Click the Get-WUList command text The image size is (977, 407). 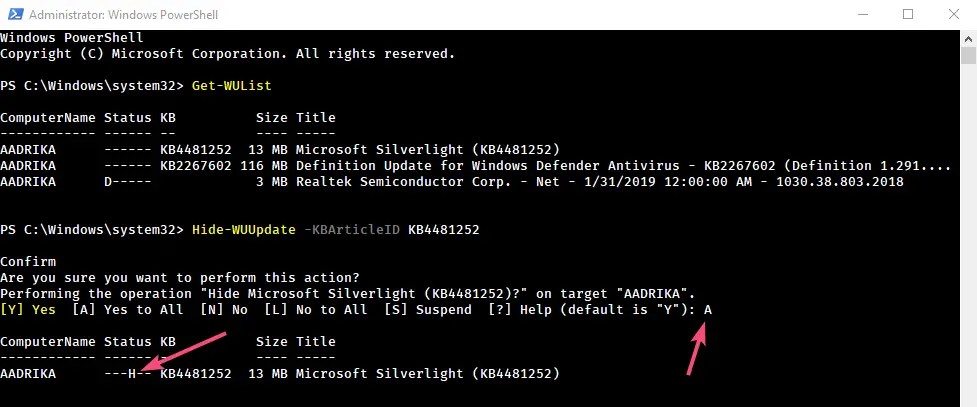click(232, 85)
